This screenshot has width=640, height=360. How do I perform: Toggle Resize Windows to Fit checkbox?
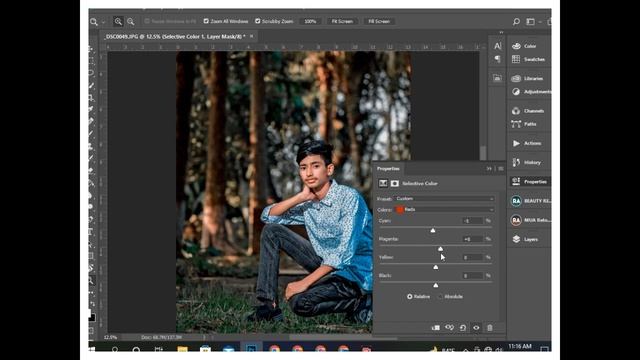click(147, 21)
